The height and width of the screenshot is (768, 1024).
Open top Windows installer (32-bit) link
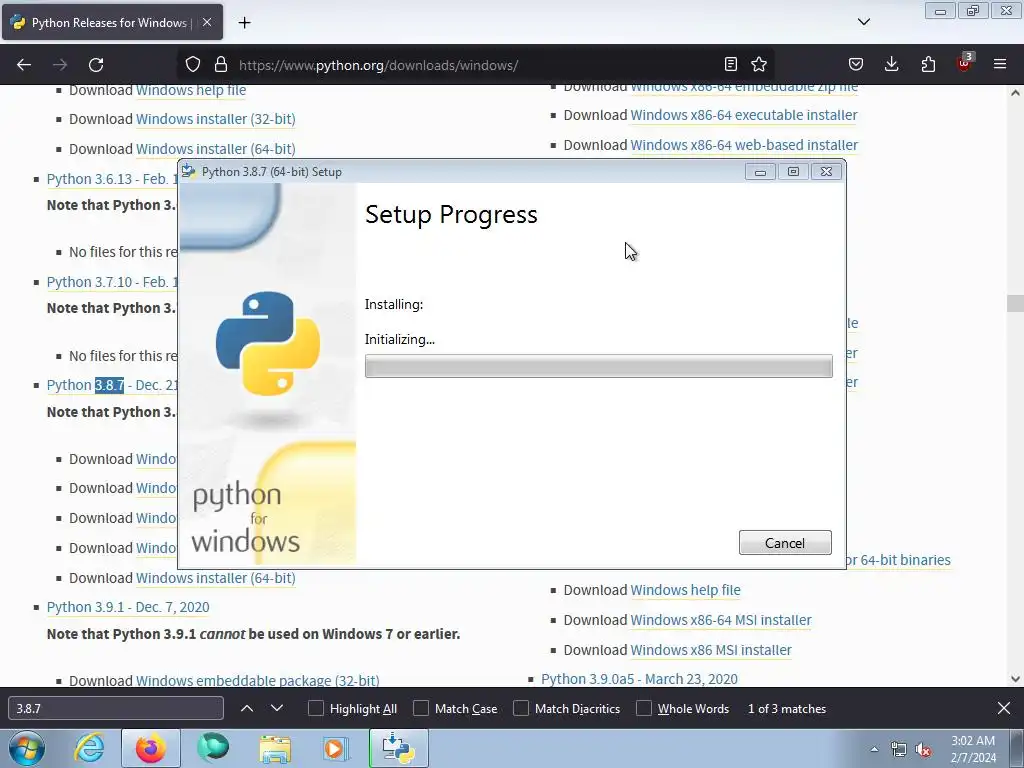coord(216,119)
